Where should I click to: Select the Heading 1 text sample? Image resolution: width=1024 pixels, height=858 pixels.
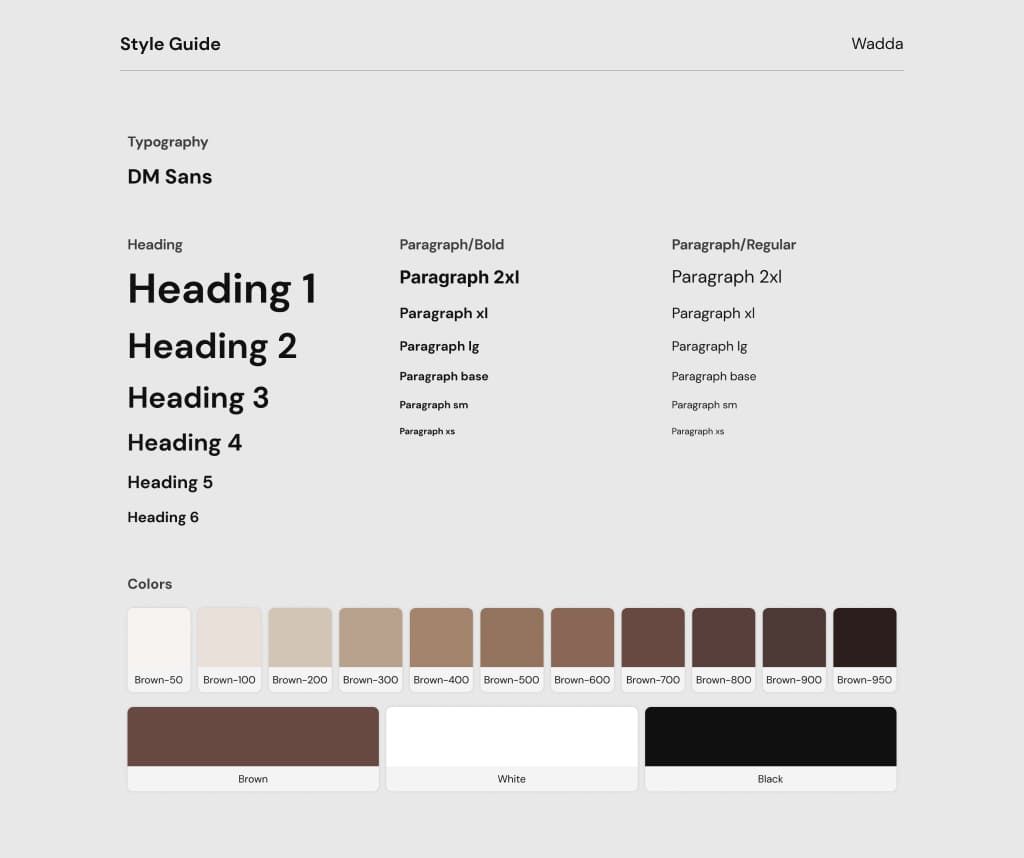(x=222, y=289)
